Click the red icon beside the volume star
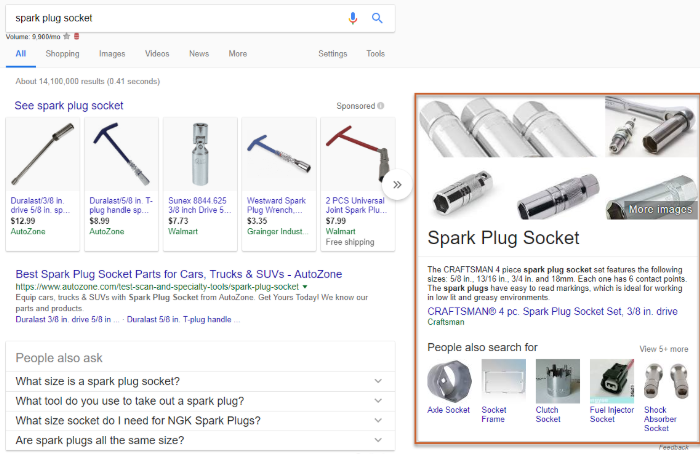Viewport: 700px width, 454px height. pos(76,37)
